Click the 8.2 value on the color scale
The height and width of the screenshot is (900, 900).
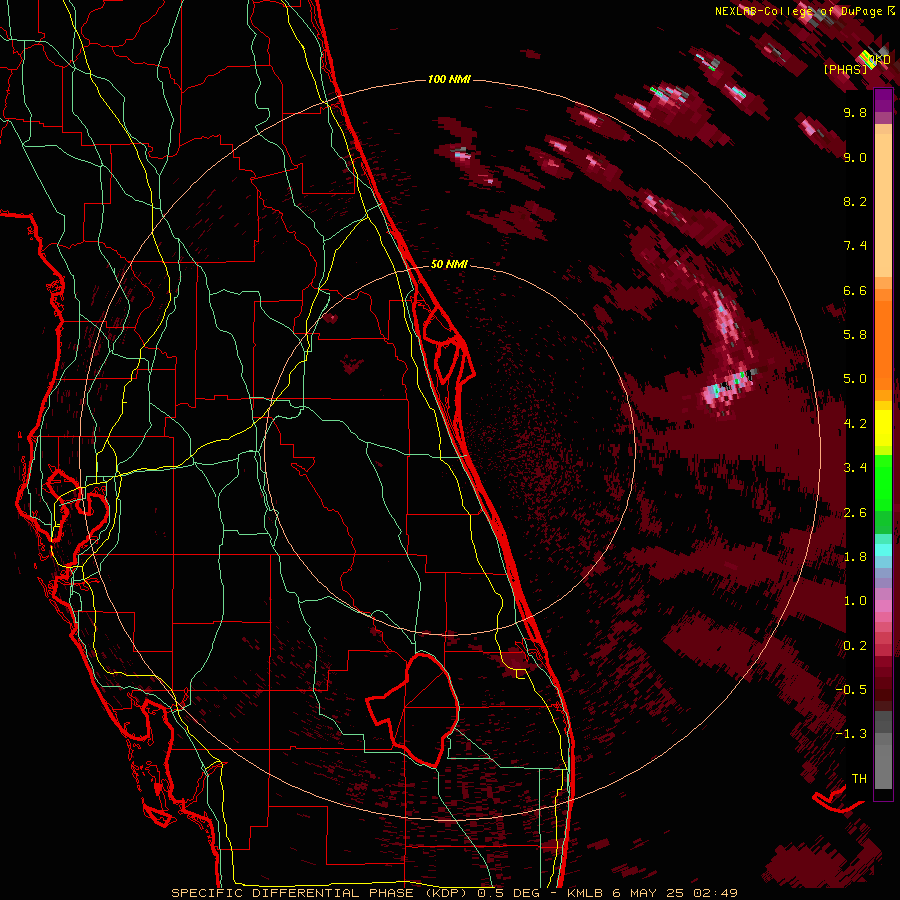[855, 201]
